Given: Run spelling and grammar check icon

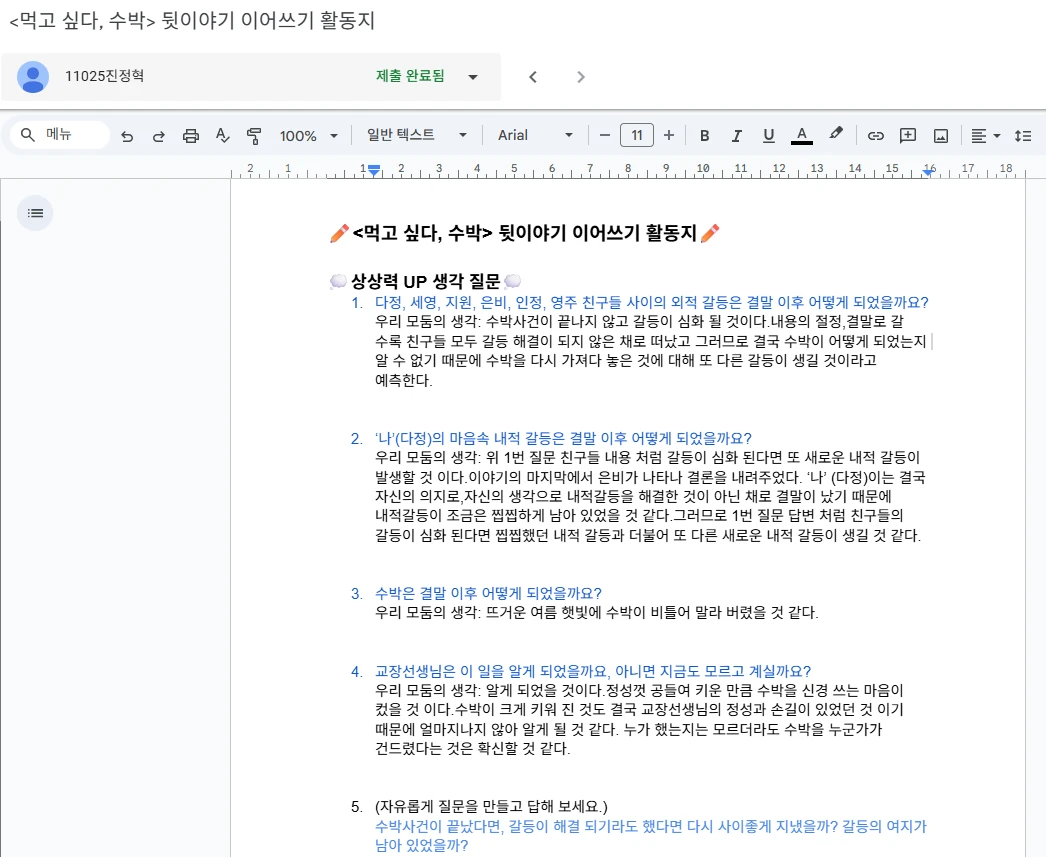Looking at the screenshot, I should tap(223, 135).
